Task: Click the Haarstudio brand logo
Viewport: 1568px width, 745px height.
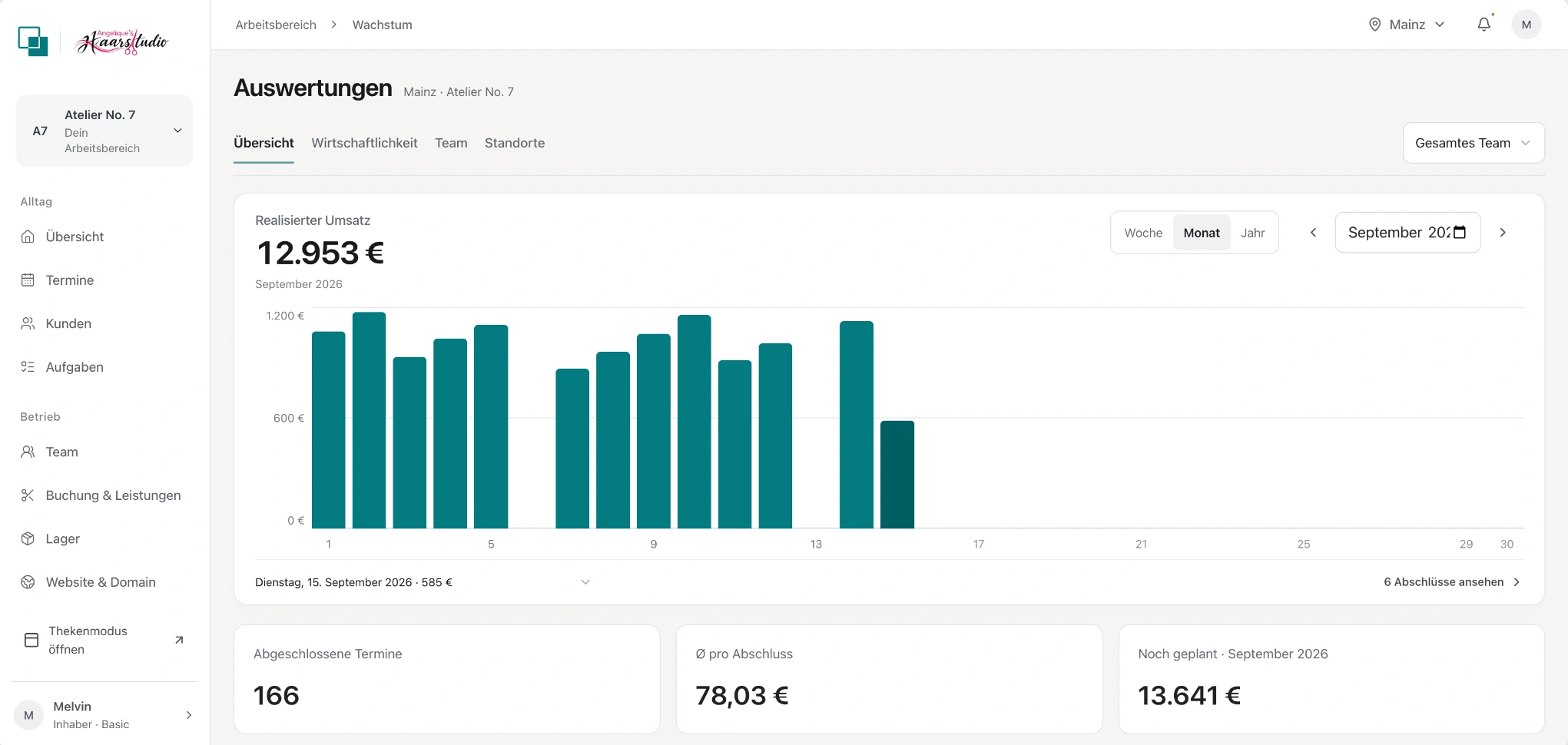Action: point(121,41)
